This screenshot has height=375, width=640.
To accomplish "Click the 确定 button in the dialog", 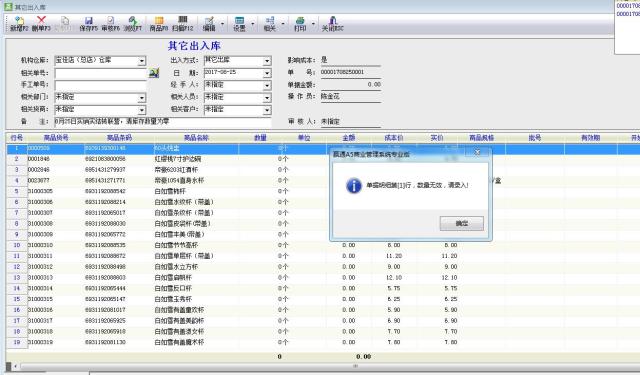I will (x=462, y=224).
